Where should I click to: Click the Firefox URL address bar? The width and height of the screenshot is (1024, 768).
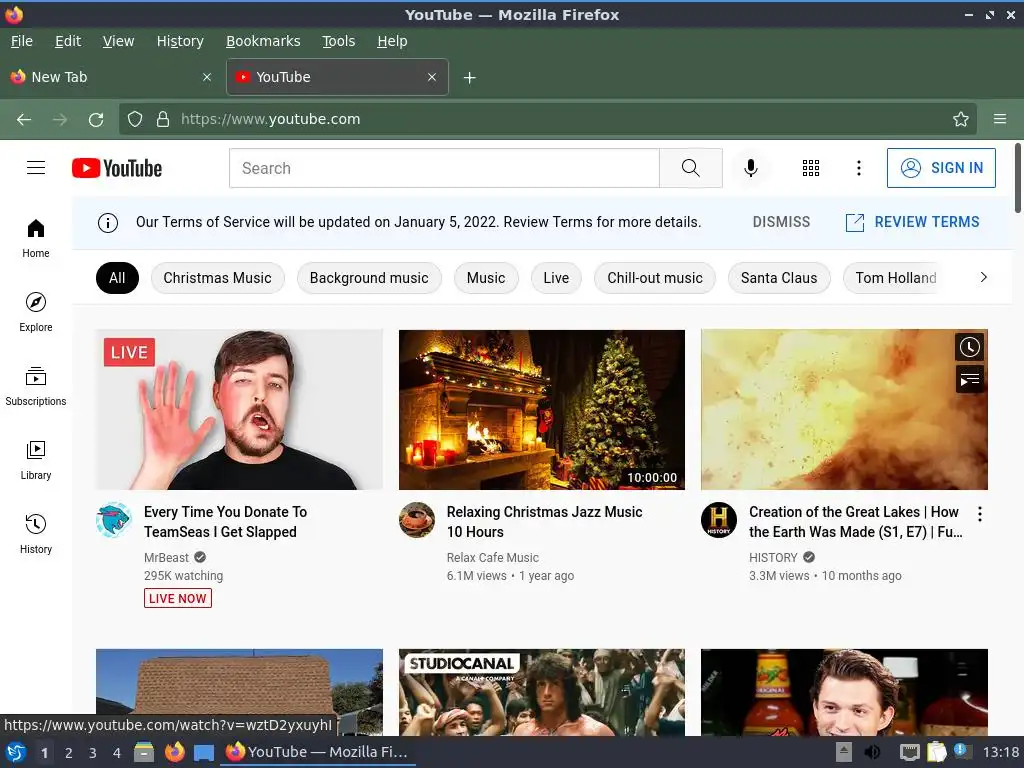(x=547, y=119)
